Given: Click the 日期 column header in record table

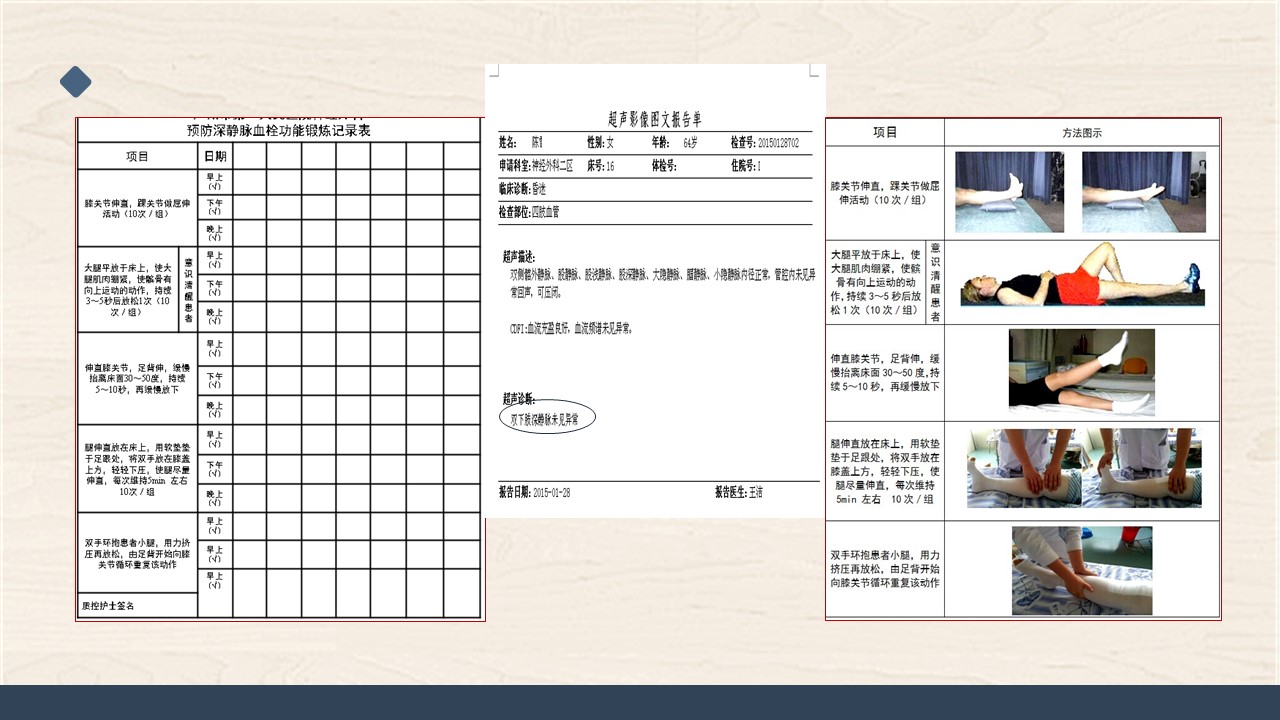Looking at the screenshot, I should click(215, 156).
